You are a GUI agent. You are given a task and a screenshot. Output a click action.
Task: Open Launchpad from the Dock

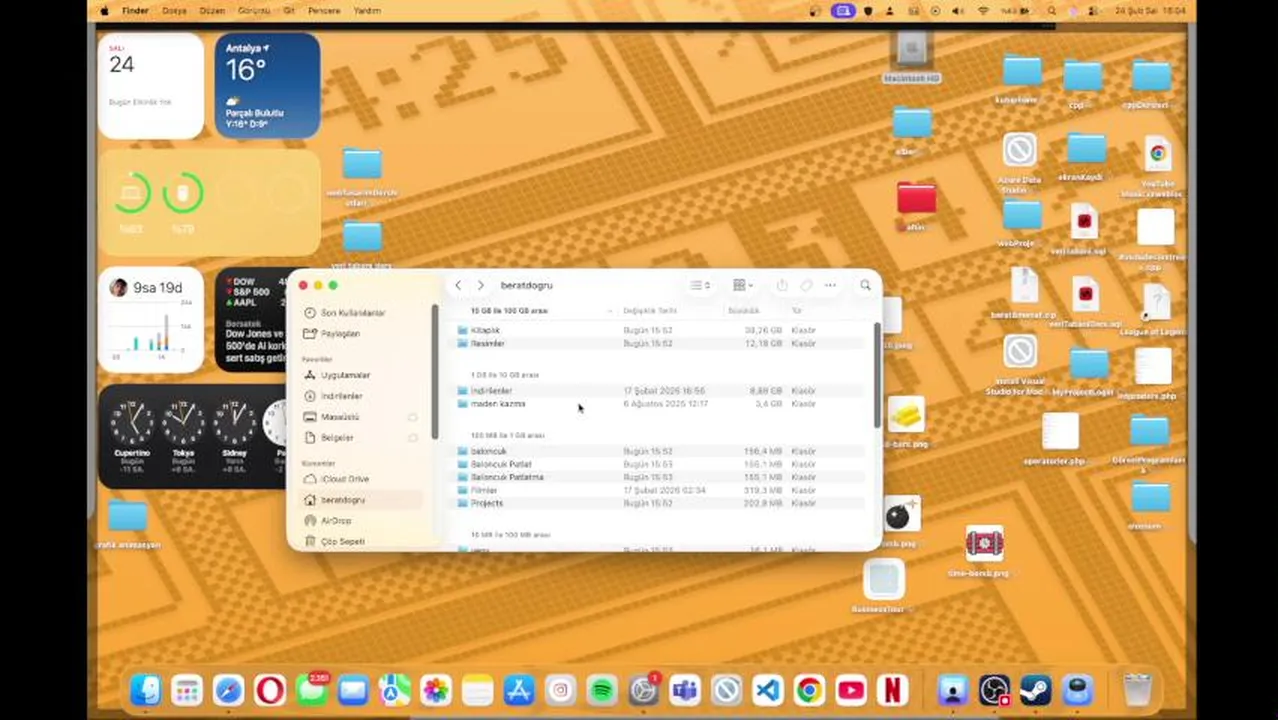pos(187,690)
